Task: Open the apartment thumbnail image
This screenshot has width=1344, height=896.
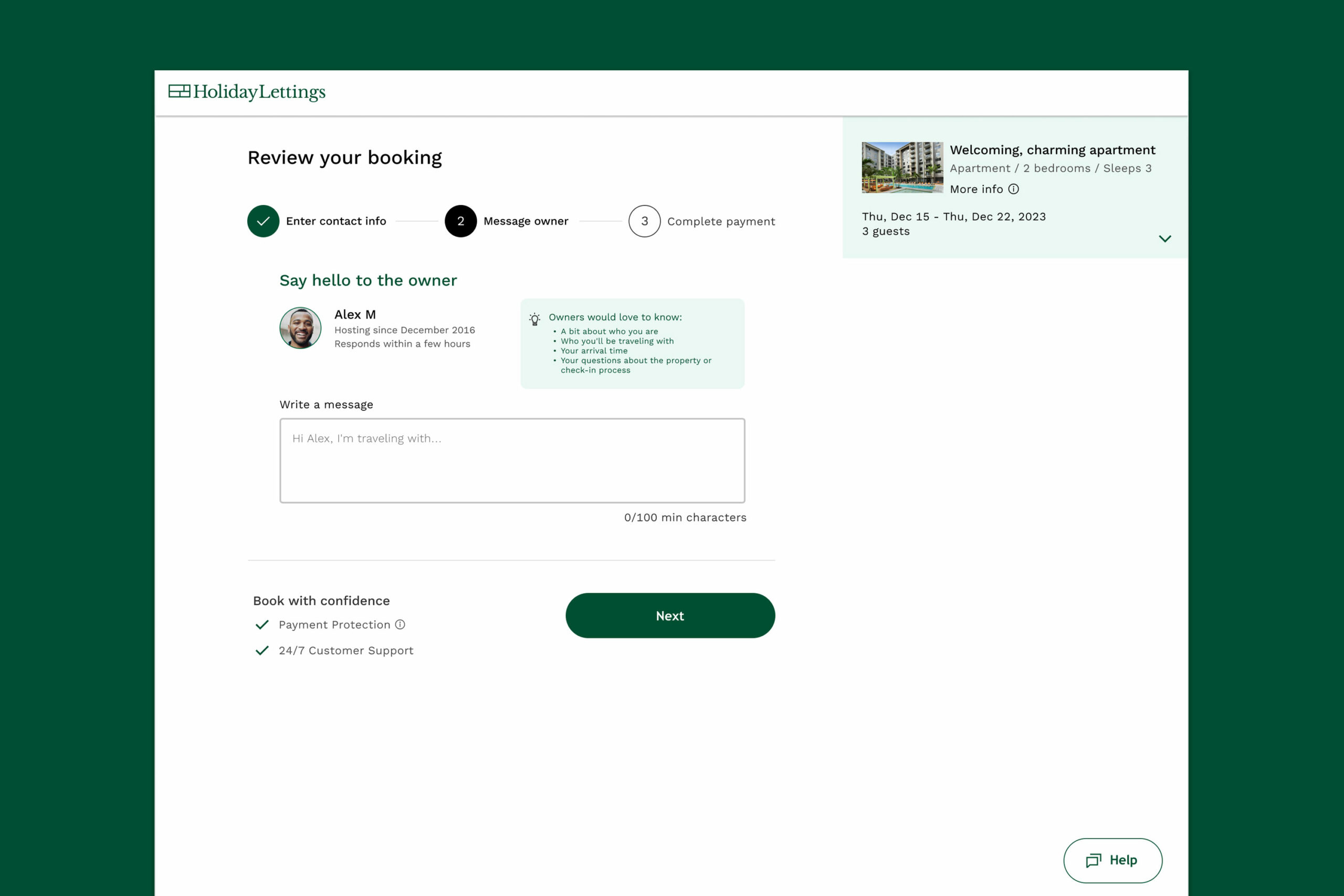Action: (x=902, y=167)
